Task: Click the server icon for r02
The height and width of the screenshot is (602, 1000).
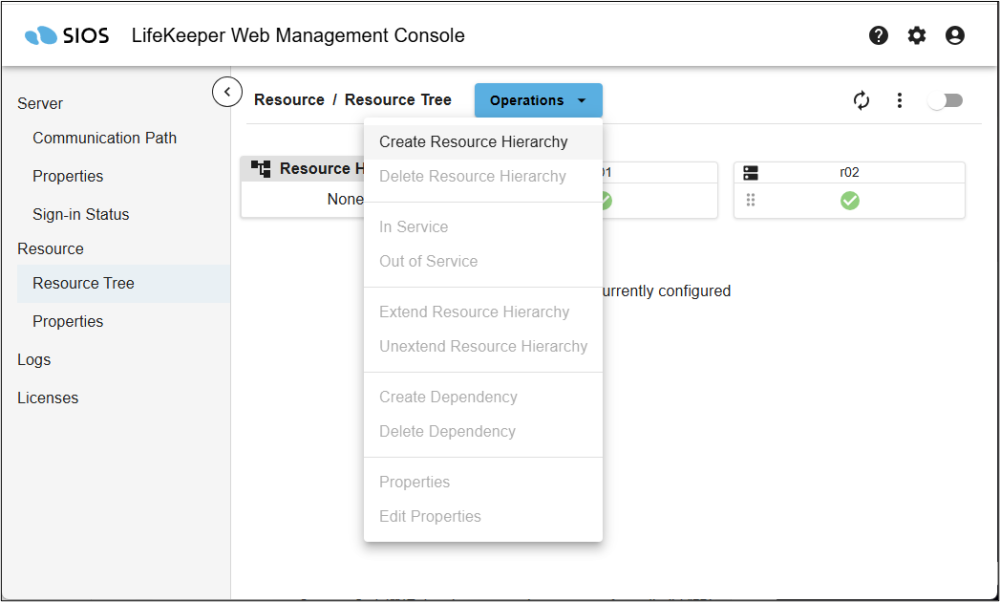Action: pos(751,173)
